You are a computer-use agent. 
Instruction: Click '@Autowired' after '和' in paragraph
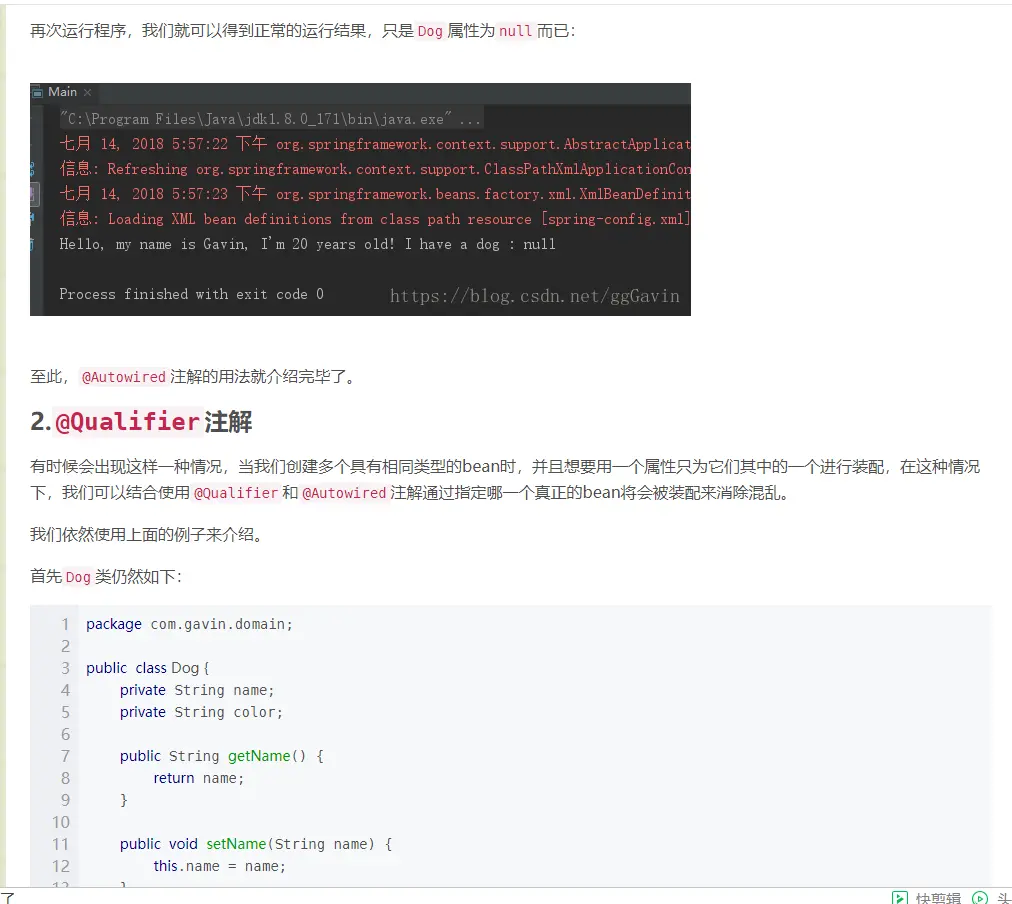[x=344, y=493]
